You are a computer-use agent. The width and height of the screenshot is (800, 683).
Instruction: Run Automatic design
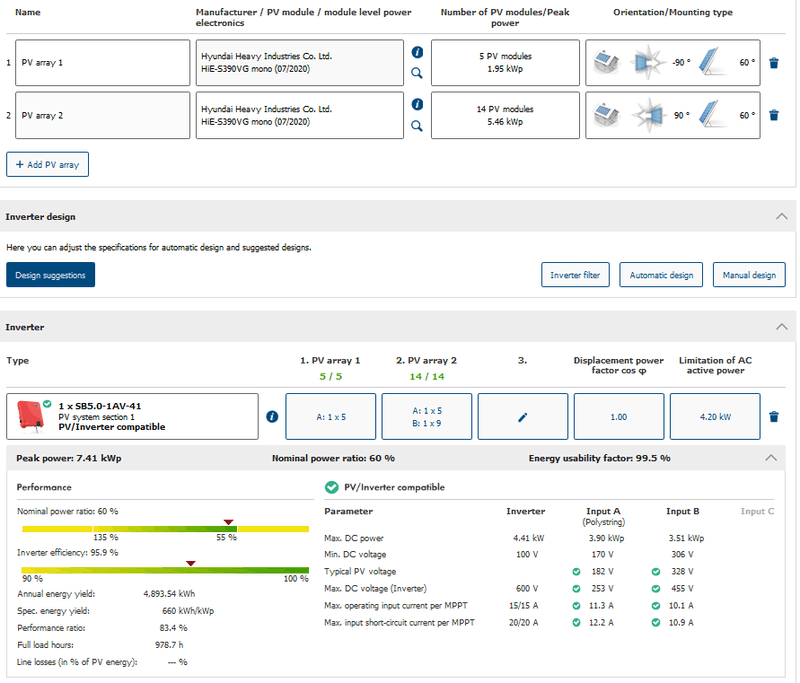pyautogui.click(x=661, y=275)
